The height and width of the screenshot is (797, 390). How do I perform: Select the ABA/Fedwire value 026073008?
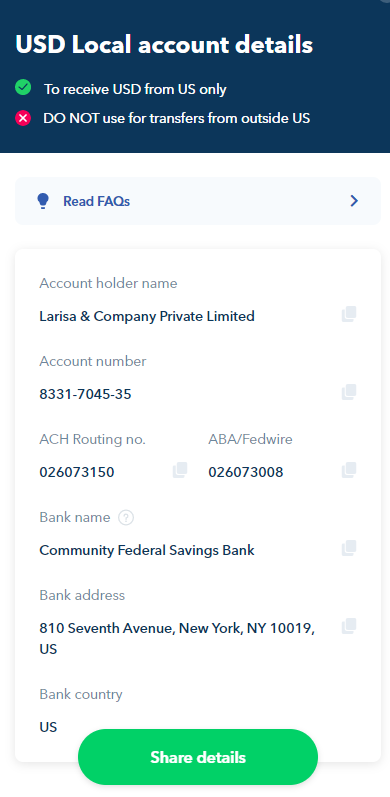(246, 472)
